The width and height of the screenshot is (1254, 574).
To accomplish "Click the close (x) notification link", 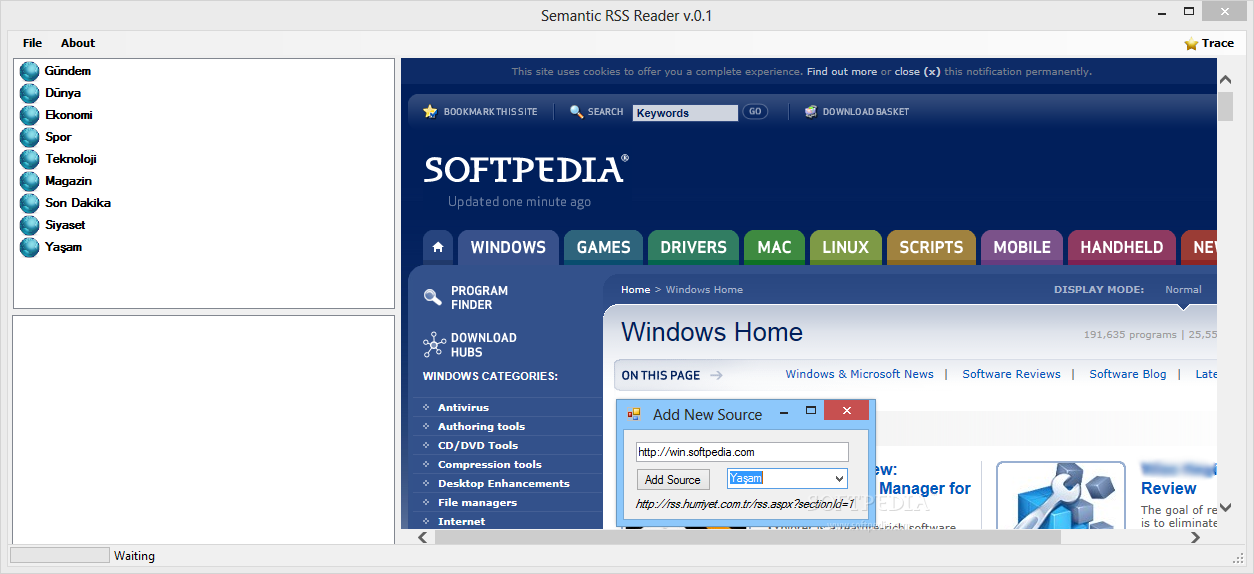I will pyautogui.click(x=917, y=72).
